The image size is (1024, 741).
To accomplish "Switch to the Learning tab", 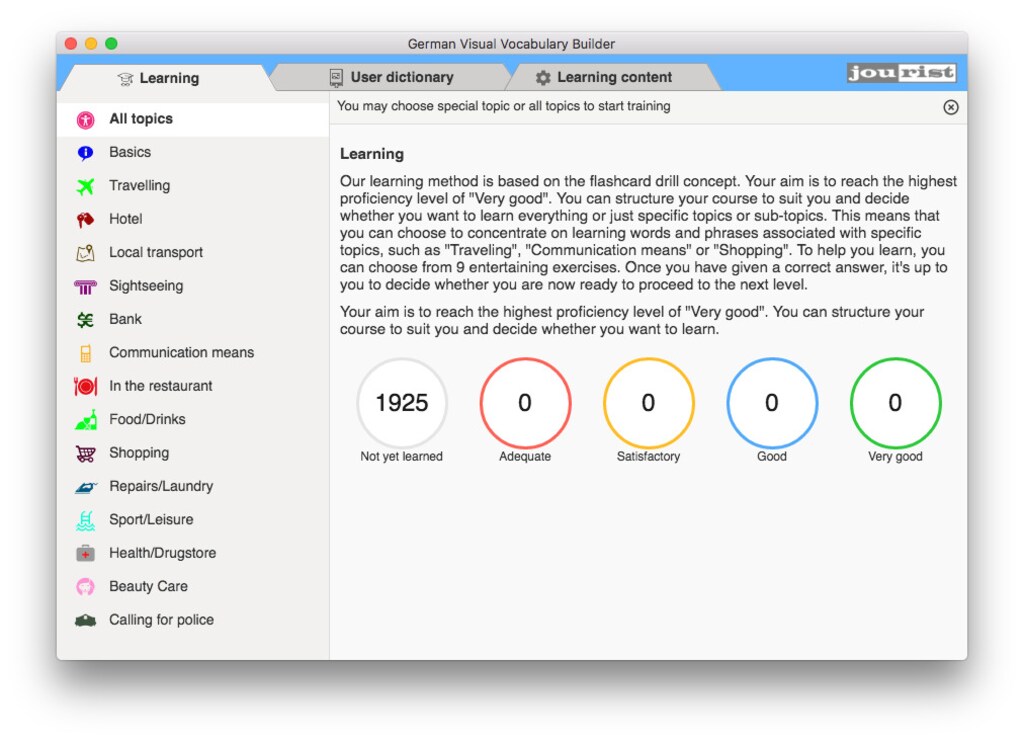I will point(167,78).
